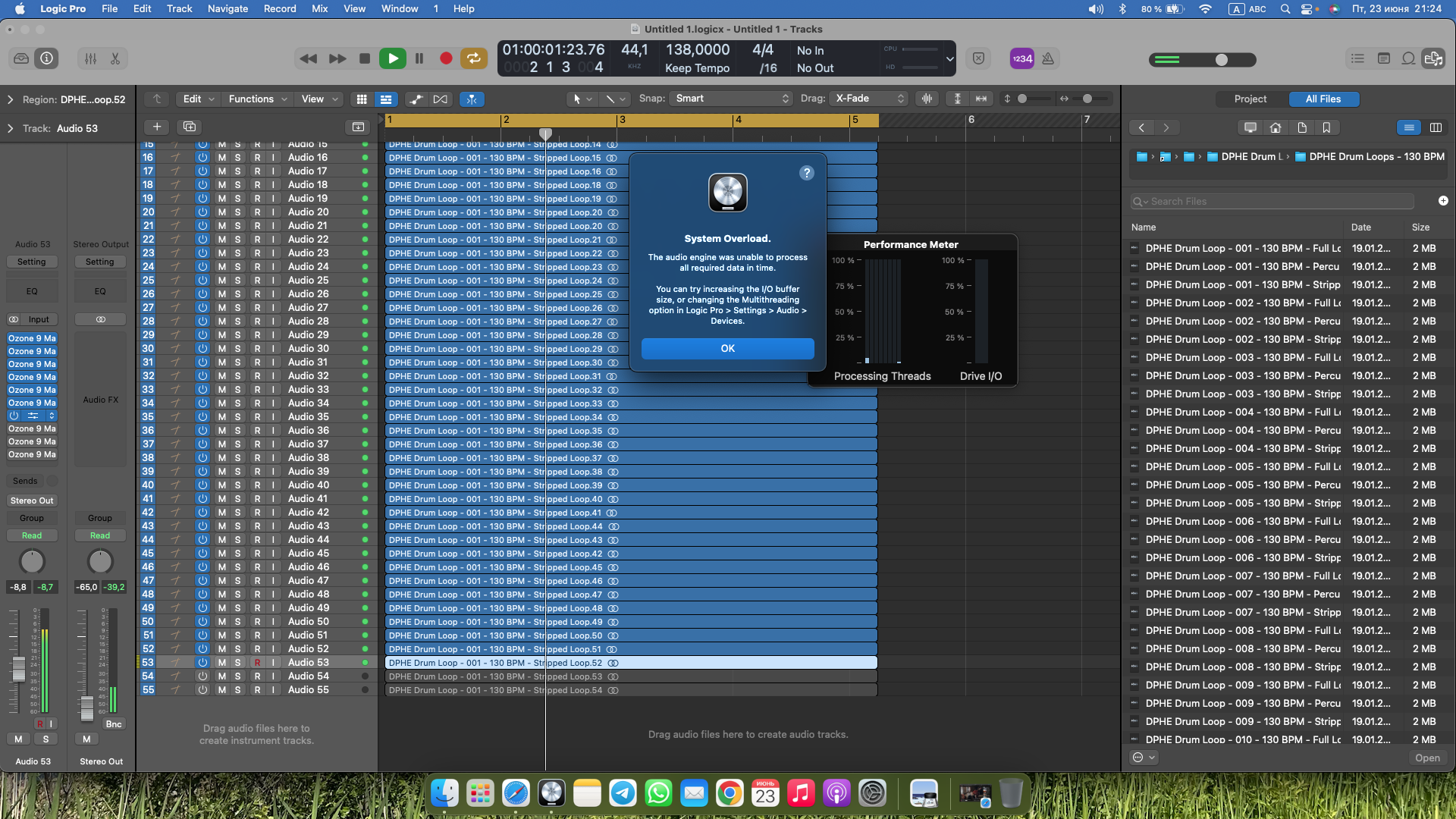Mute the Stereo Out channel strip
1456x819 pixels.
[86, 739]
